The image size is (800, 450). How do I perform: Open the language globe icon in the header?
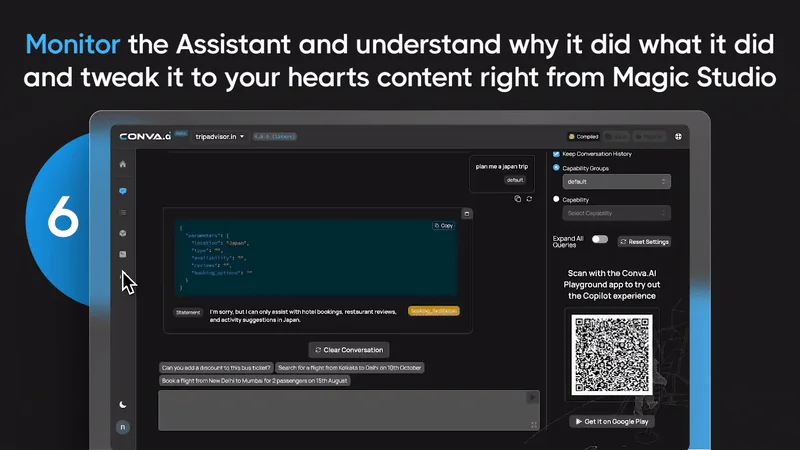coord(678,136)
